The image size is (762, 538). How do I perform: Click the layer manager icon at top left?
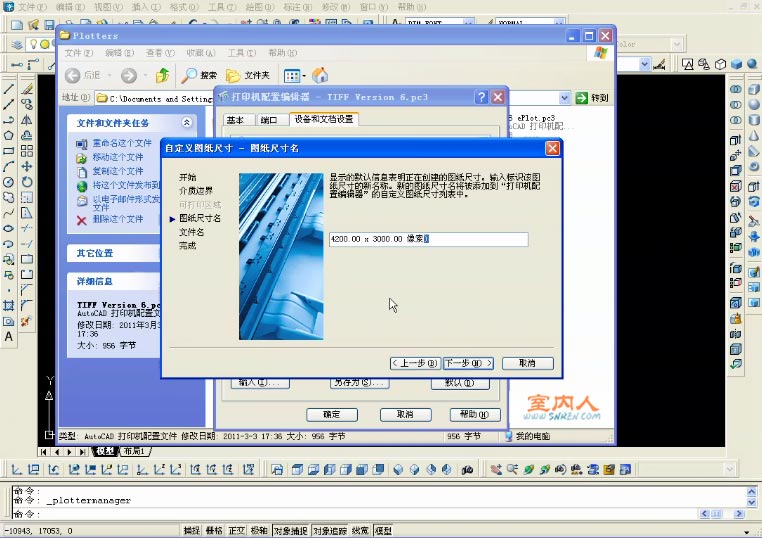click(17, 45)
